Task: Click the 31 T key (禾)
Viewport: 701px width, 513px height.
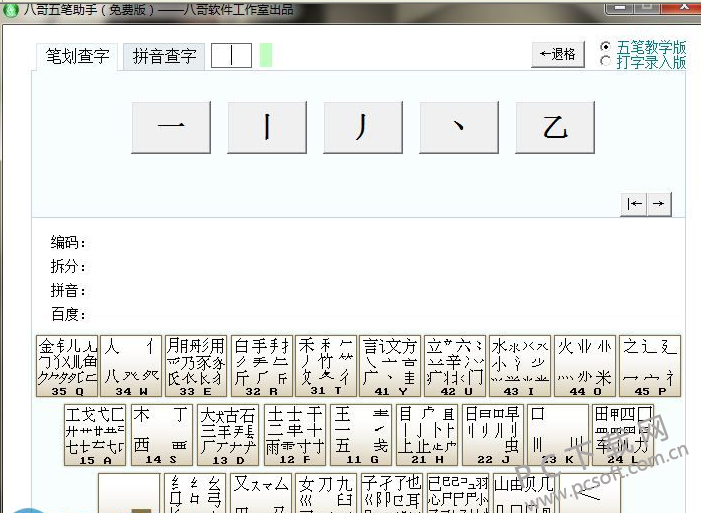Action: (326, 366)
